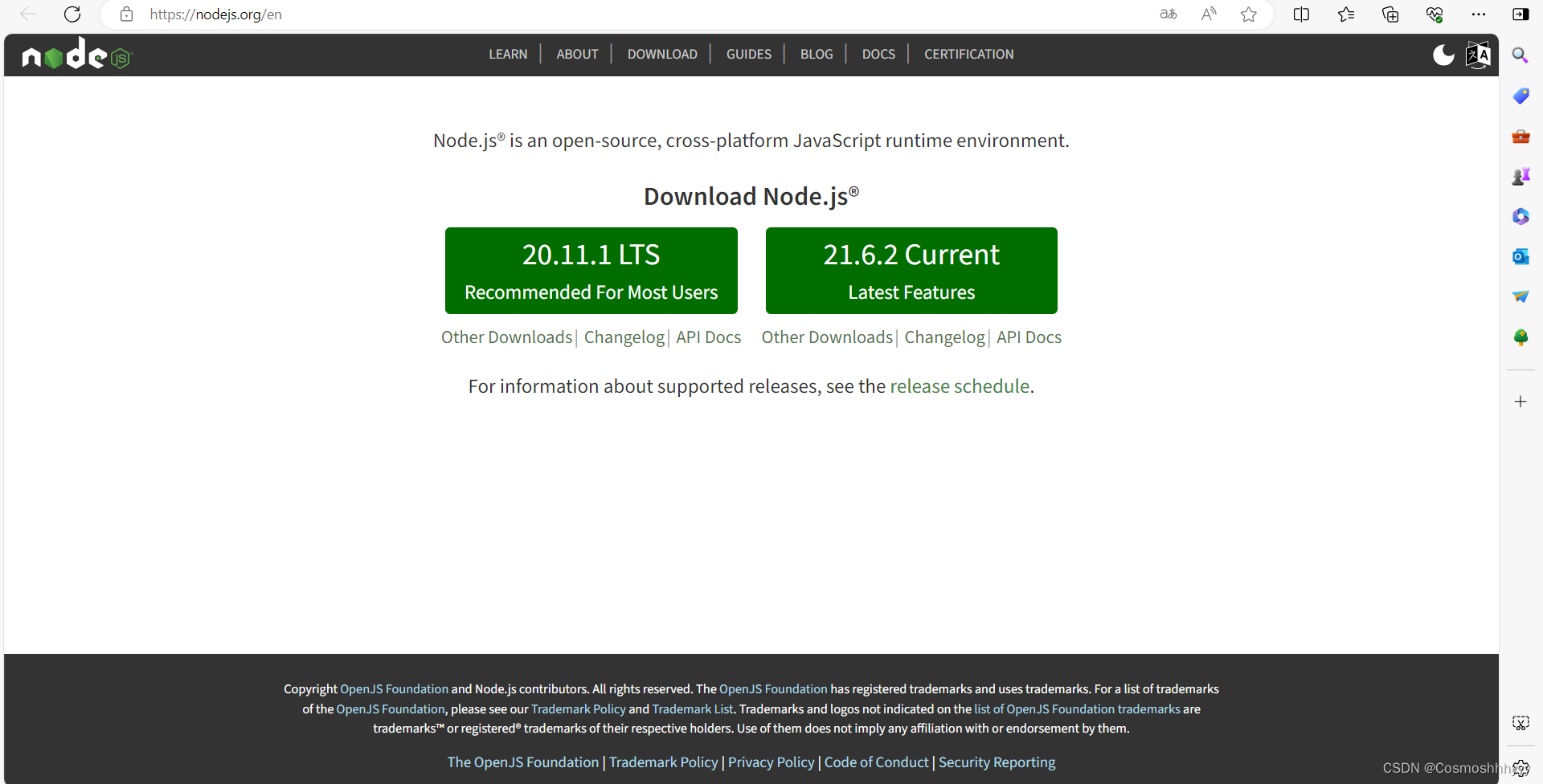Open sidebar settings gear icon
Viewport: 1543px width, 784px height.
coord(1521,768)
